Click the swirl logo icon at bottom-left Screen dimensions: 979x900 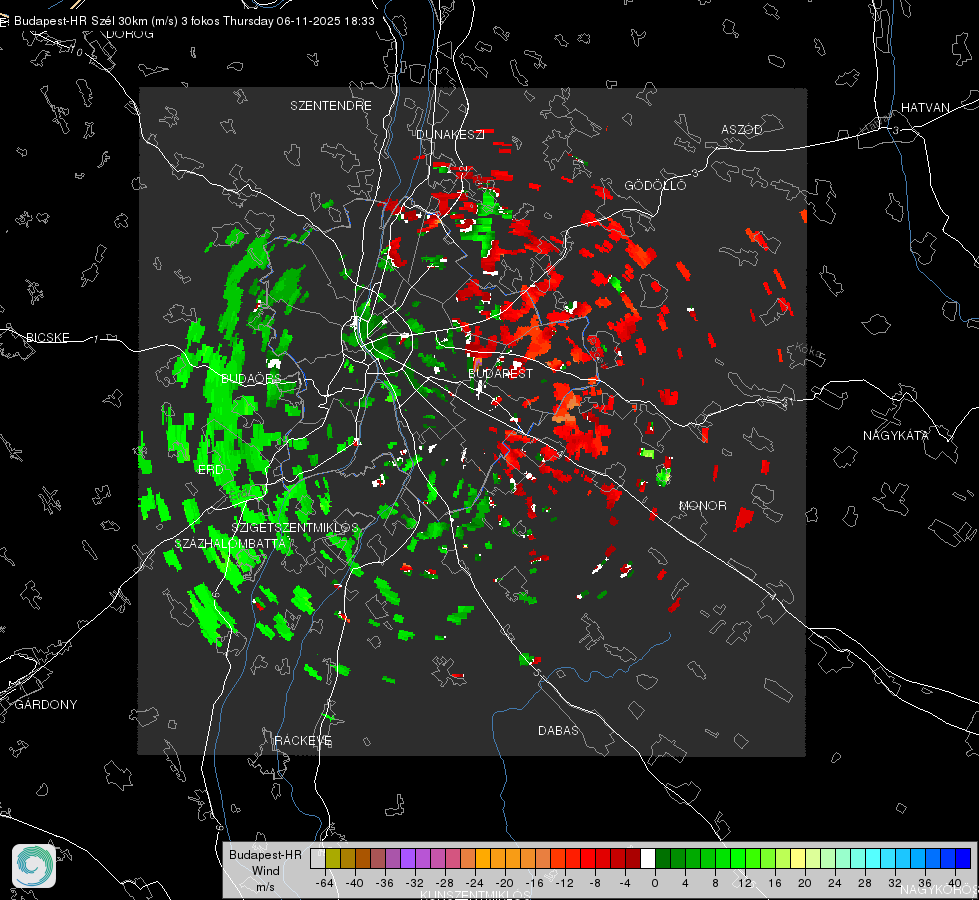pos(34,866)
